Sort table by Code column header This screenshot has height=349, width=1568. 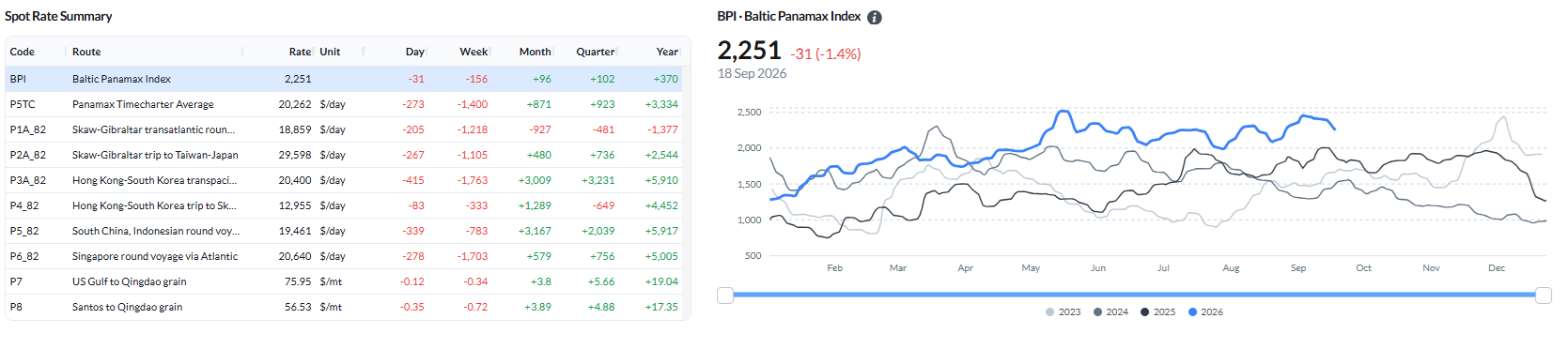pyautogui.click(x=23, y=52)
